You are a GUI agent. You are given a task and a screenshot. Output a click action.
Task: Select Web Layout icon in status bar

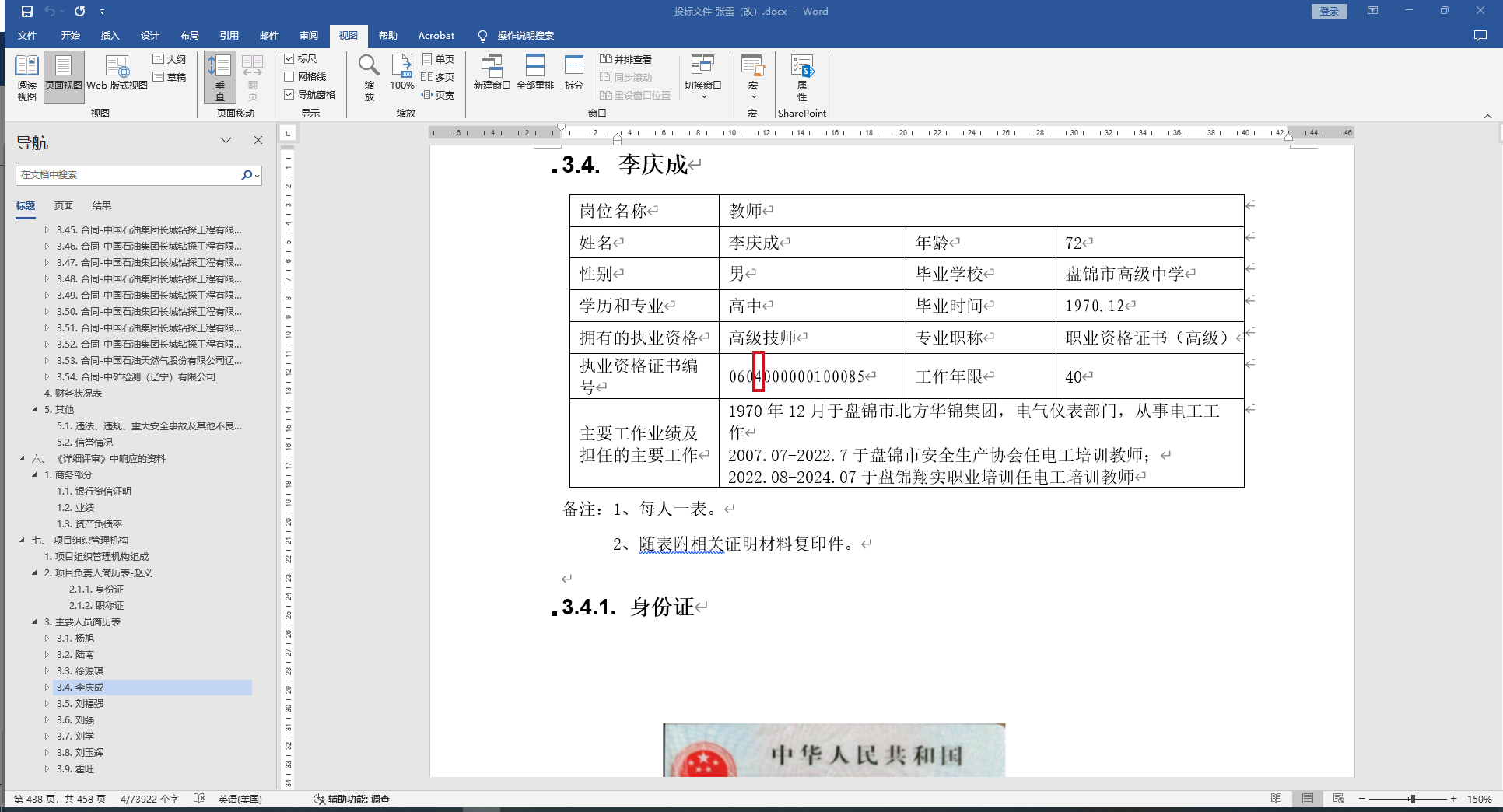(x=1339, y=799)
